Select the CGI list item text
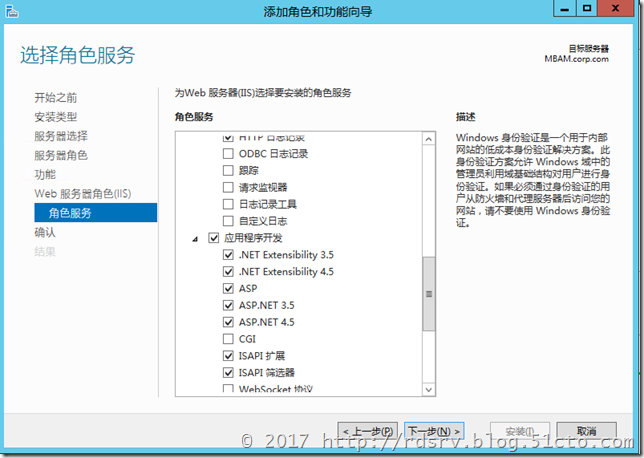The height and width of the screenshot is (458, 644). point(247,339)
